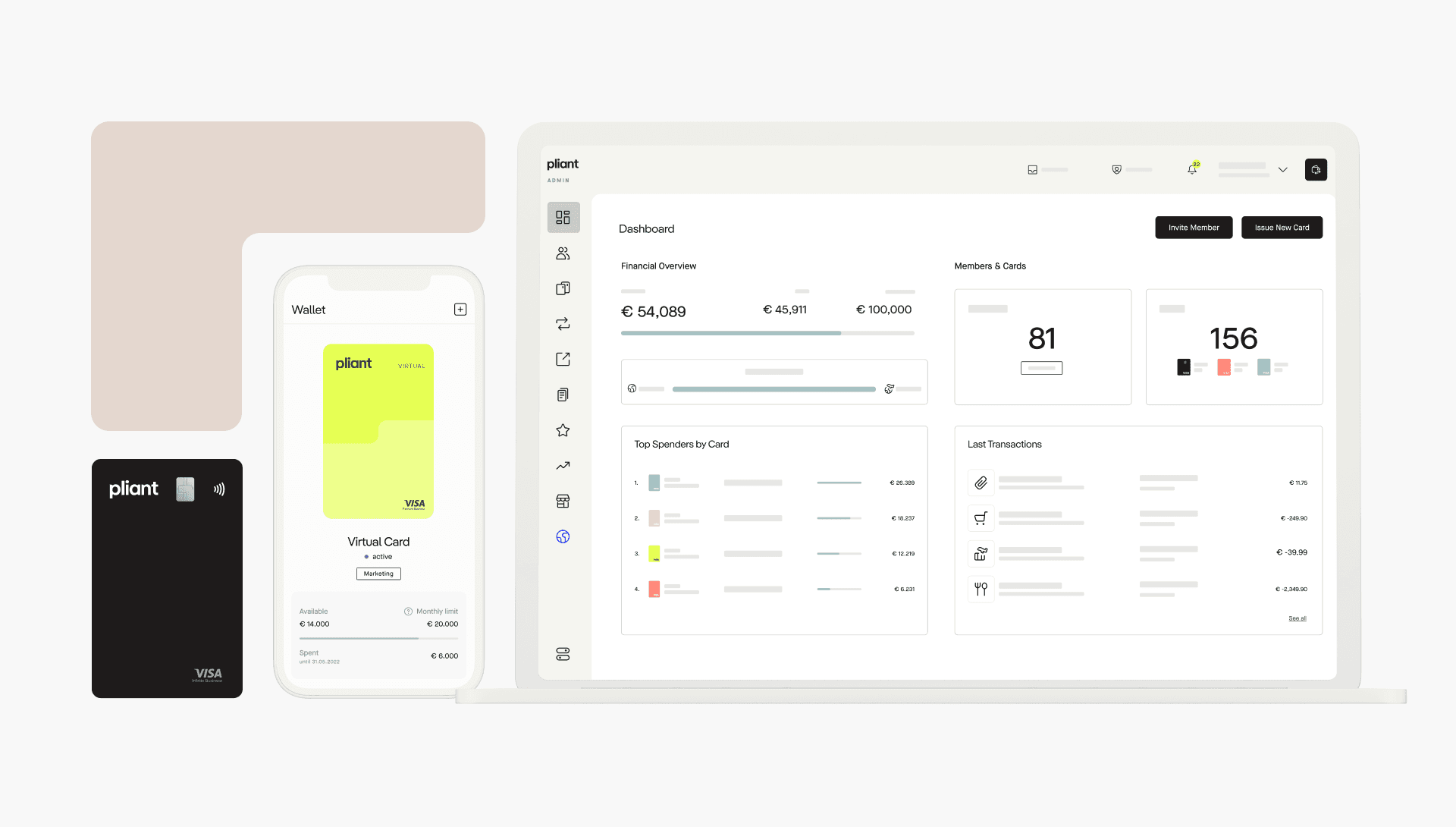Click the € 45,911 value
Screen dimensions: 1456x827
[784, 310]
